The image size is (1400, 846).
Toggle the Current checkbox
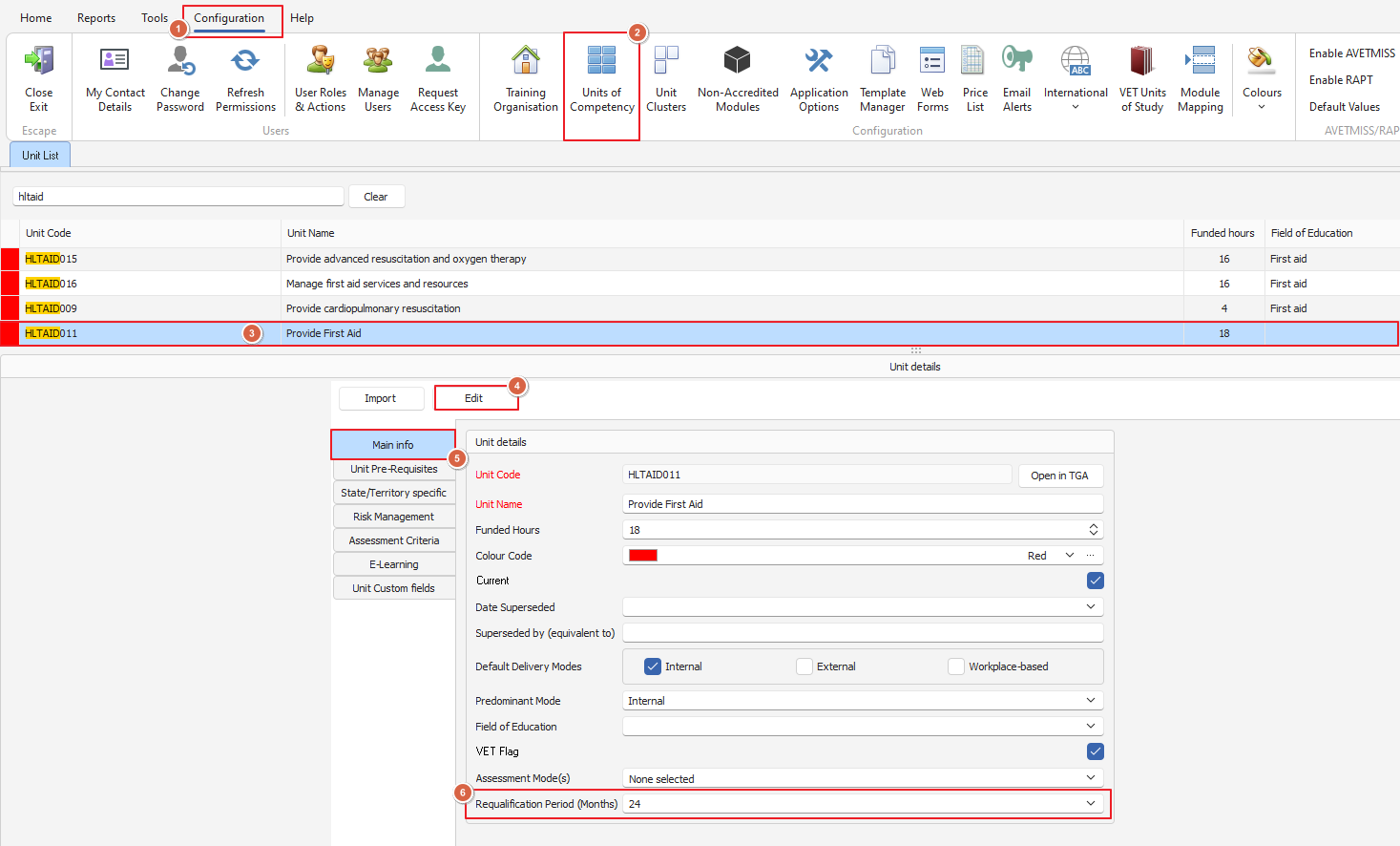pos(1096,581)
